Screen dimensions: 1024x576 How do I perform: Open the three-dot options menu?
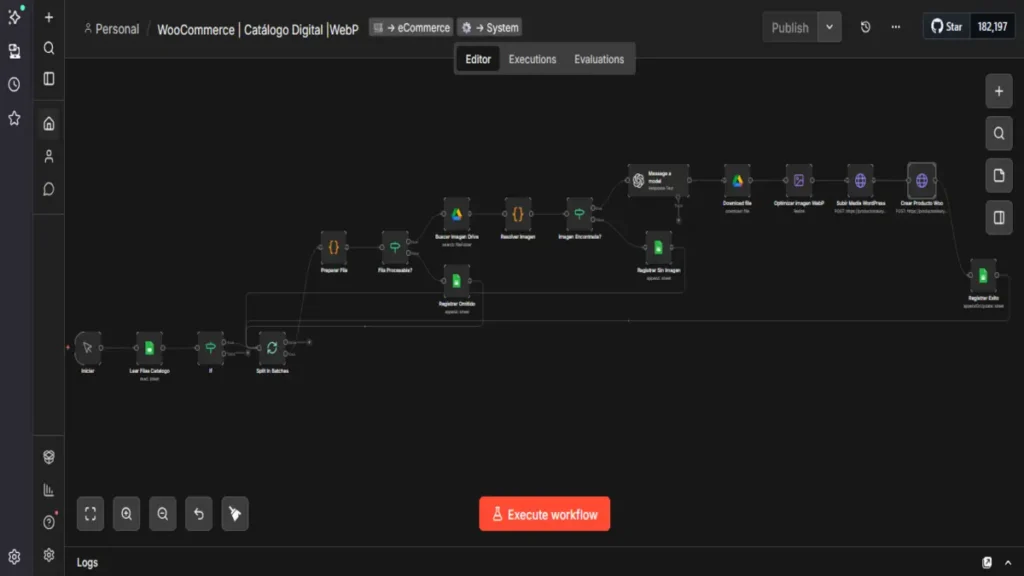(x=895, y=27)
